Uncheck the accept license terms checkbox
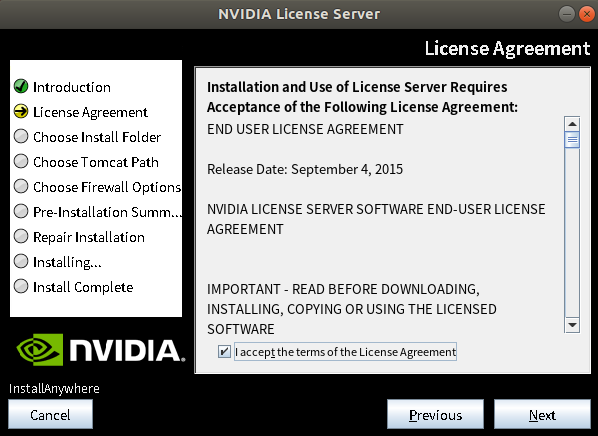The width and height of the screenshot is (598, 436). 224,351
